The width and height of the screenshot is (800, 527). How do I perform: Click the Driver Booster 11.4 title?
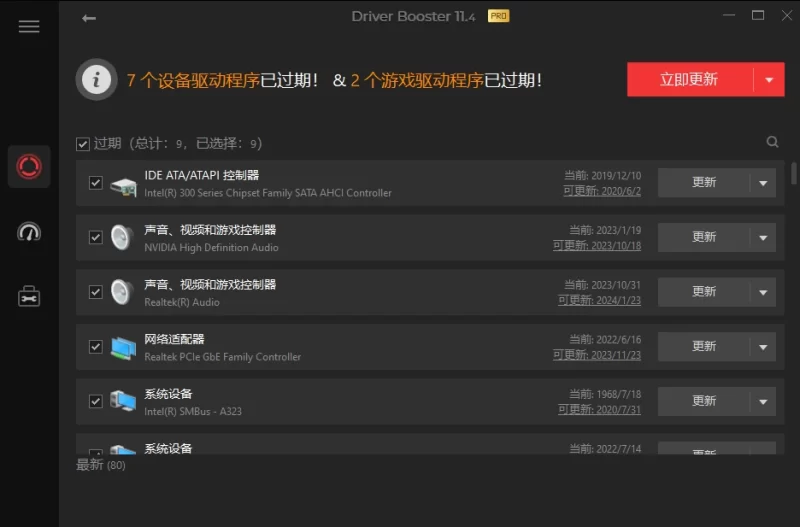coord(413,16)
